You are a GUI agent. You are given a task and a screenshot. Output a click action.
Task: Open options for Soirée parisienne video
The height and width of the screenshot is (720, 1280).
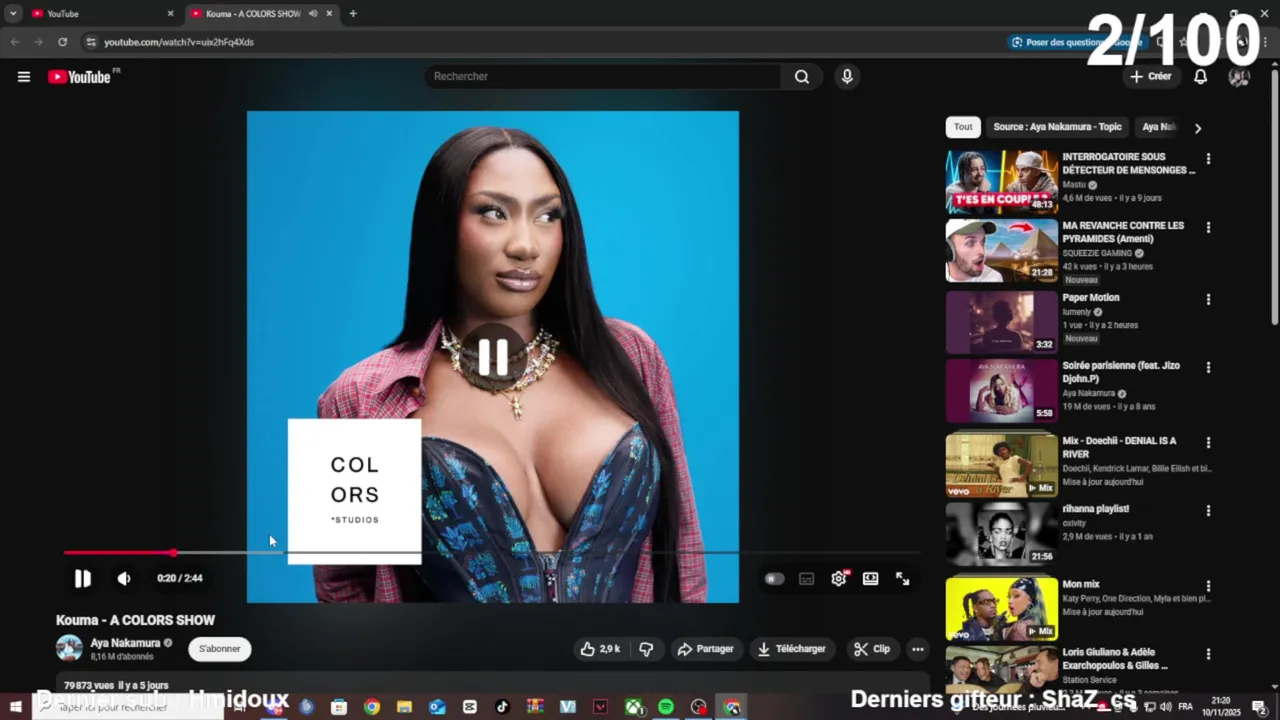point(1208,368)
